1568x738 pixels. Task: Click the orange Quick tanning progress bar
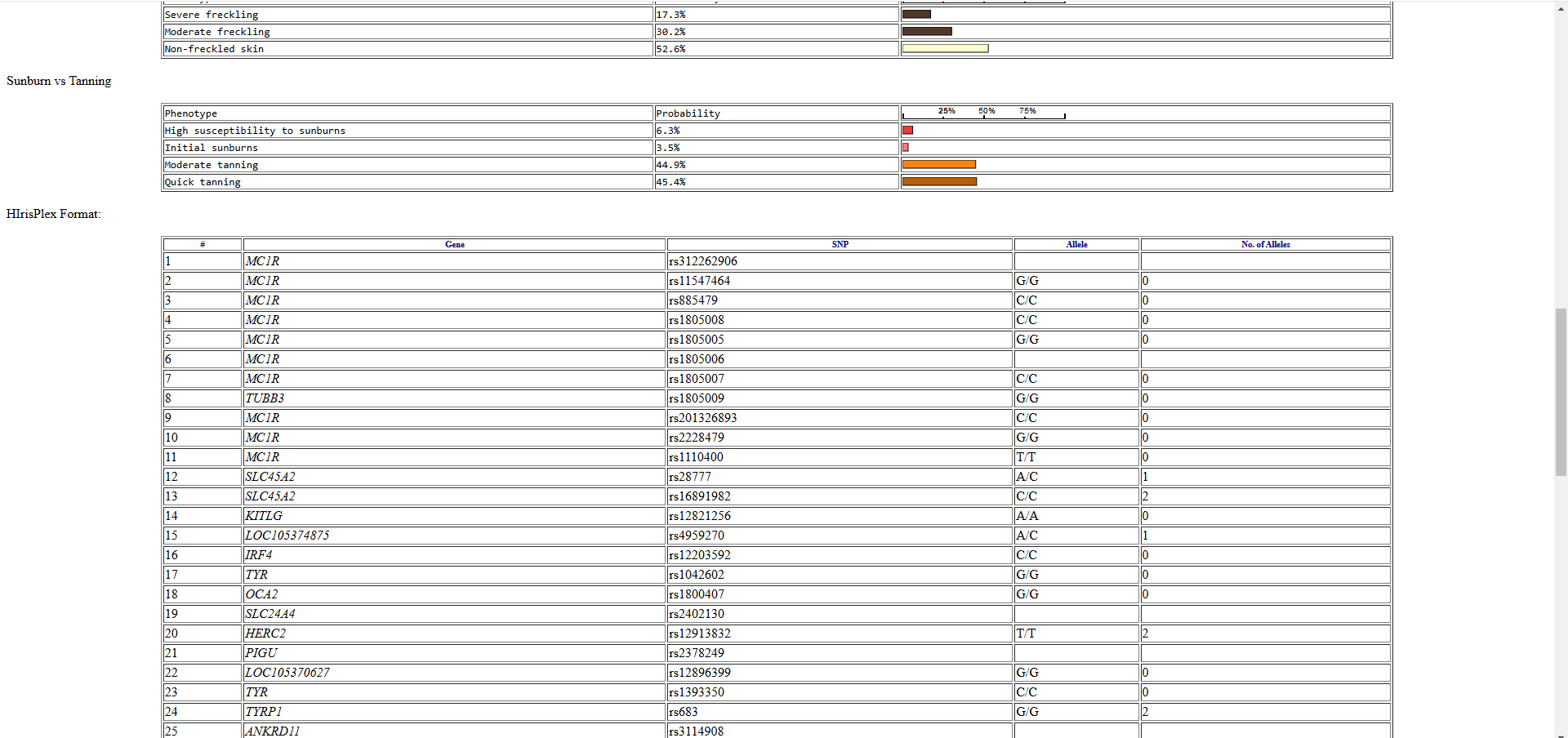pyautogui.click(x=939, y=181)
